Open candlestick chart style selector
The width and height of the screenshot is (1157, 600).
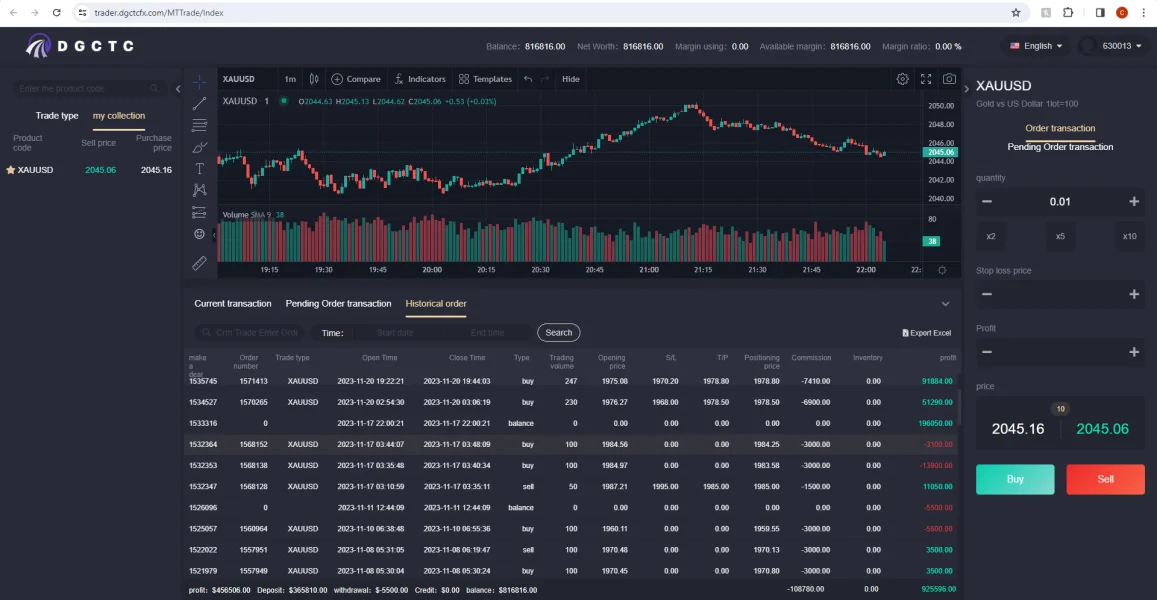point(314,79)
